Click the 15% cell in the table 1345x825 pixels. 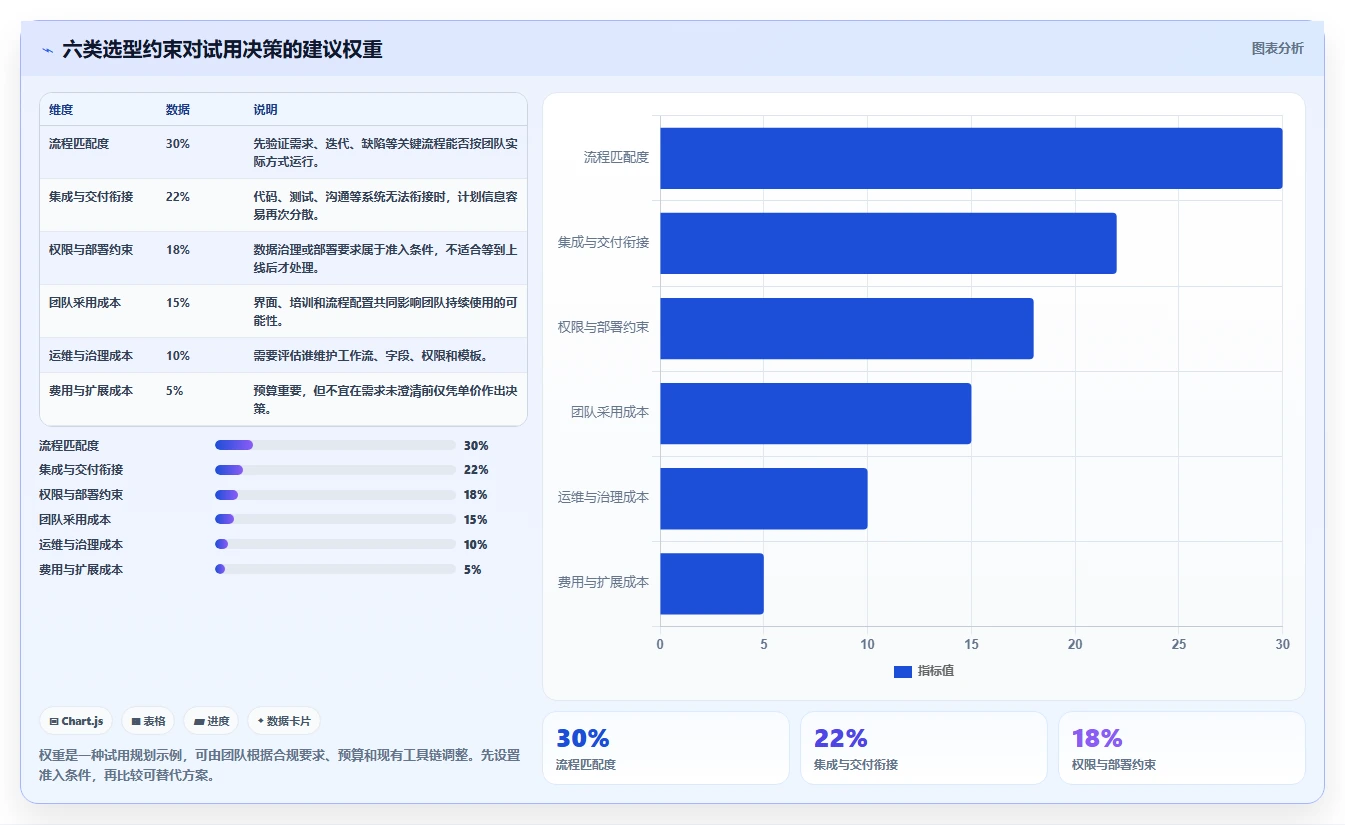pyautogui.click(x=178, y=303)
